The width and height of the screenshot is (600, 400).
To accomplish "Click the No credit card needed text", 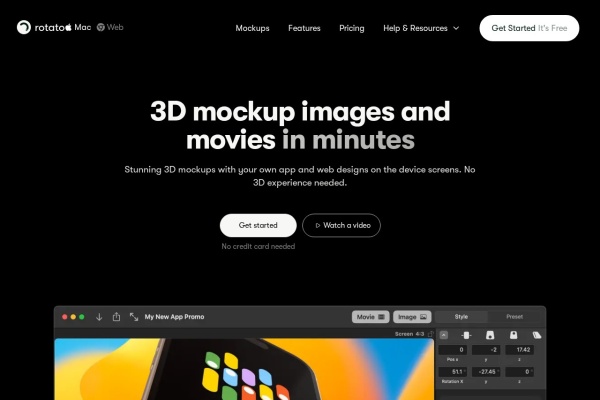I will click(x=258, y=247).
